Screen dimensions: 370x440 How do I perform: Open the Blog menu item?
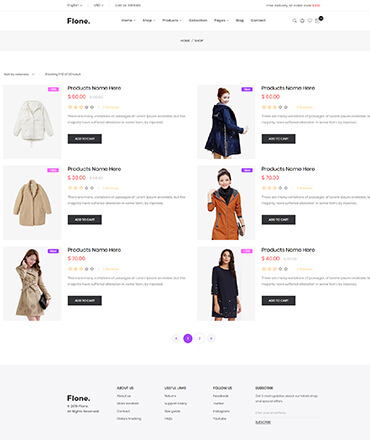[240, 20]
